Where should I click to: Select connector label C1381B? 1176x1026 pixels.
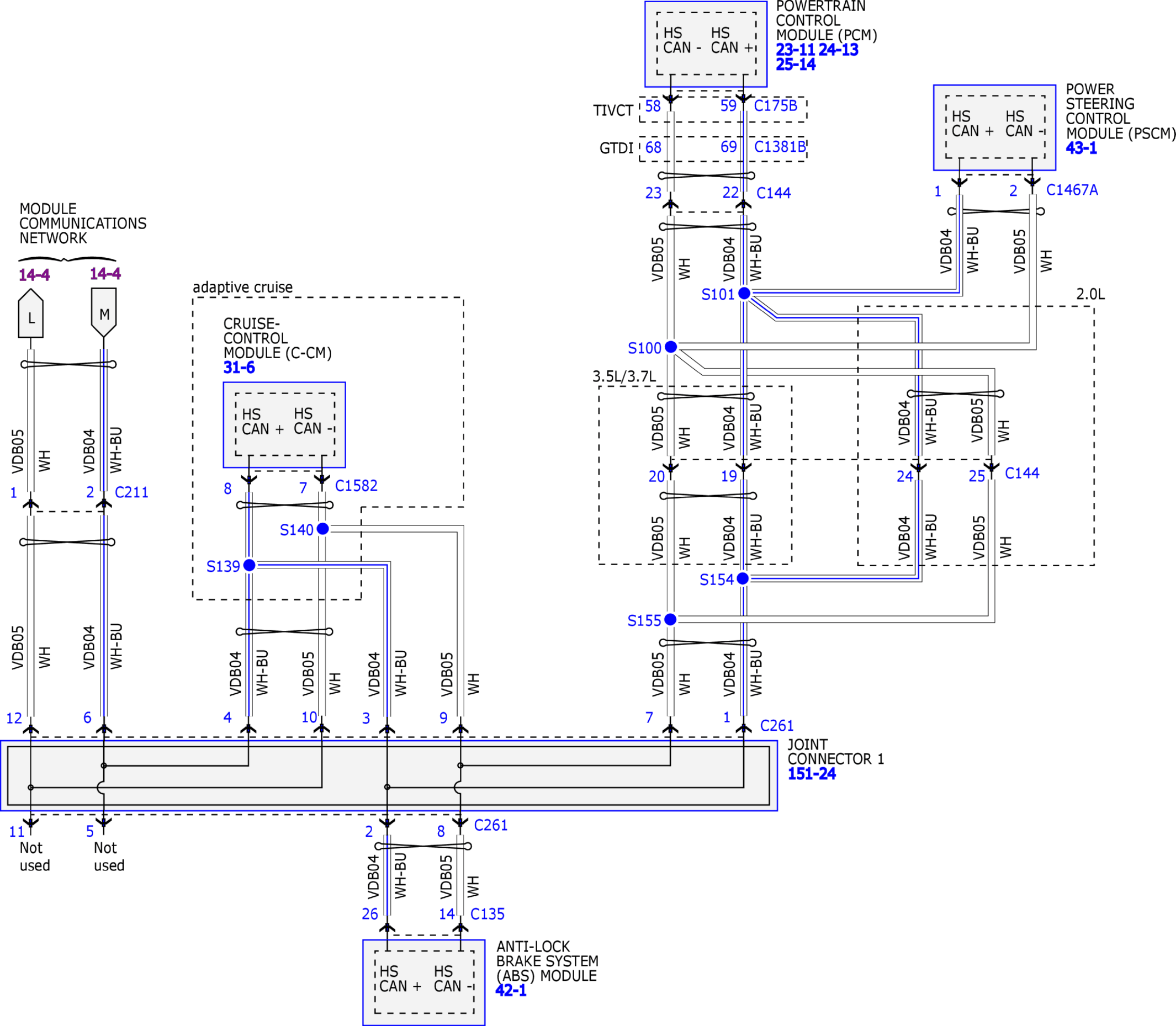pyautogui.click(x=780, y=147)
